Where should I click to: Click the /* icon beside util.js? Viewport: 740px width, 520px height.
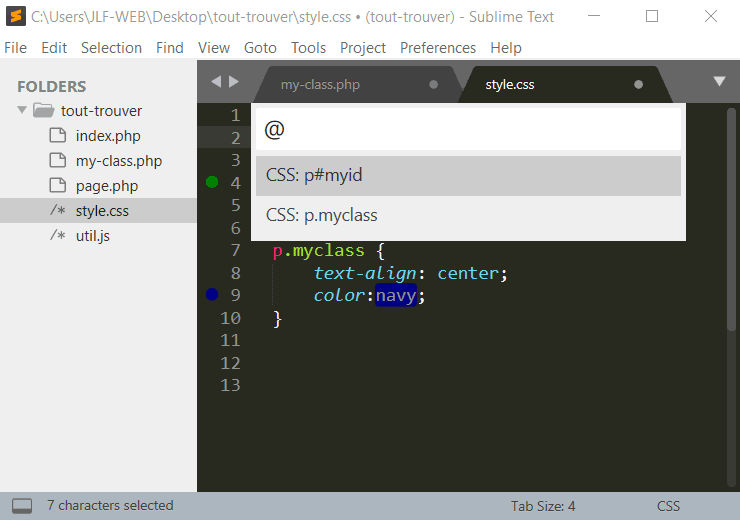pyautogui.click(x=58, y=235)
